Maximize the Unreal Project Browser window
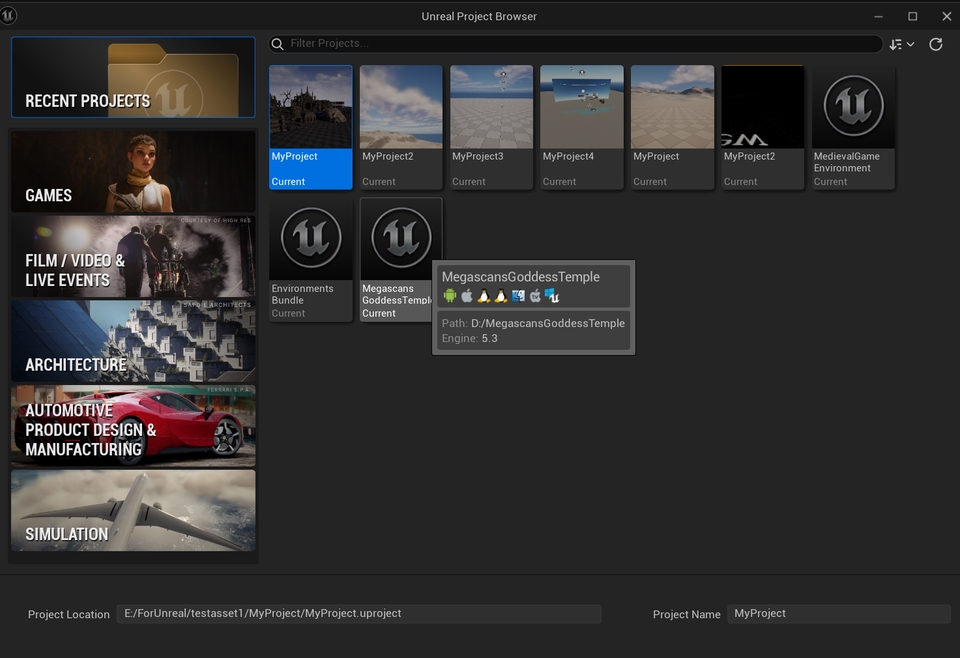960x658 pixels. coord(912,17)
